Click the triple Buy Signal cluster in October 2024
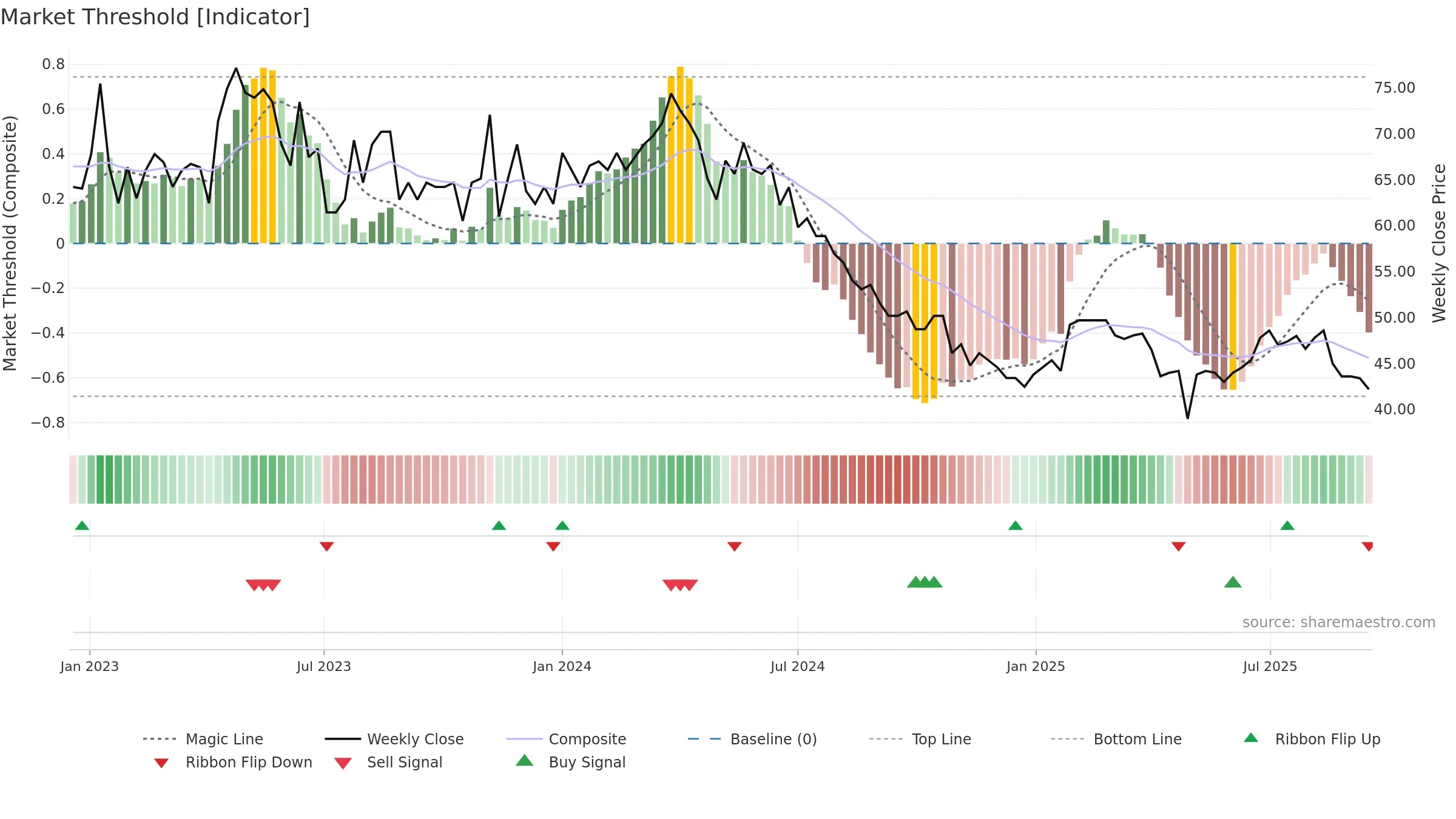The height and width of the screenshot is (819, 1456). (x=925, y=582)
